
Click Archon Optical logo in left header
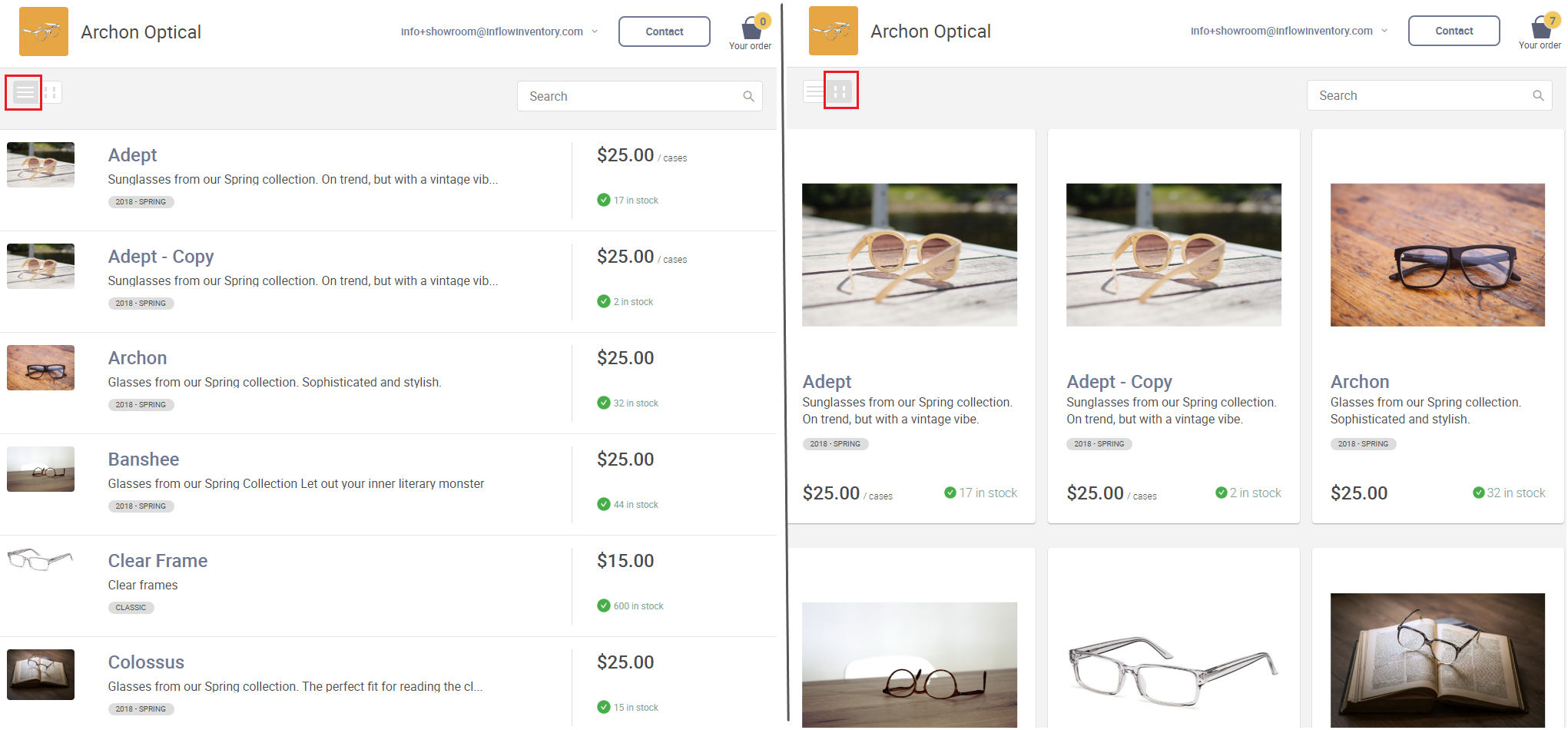44,32
